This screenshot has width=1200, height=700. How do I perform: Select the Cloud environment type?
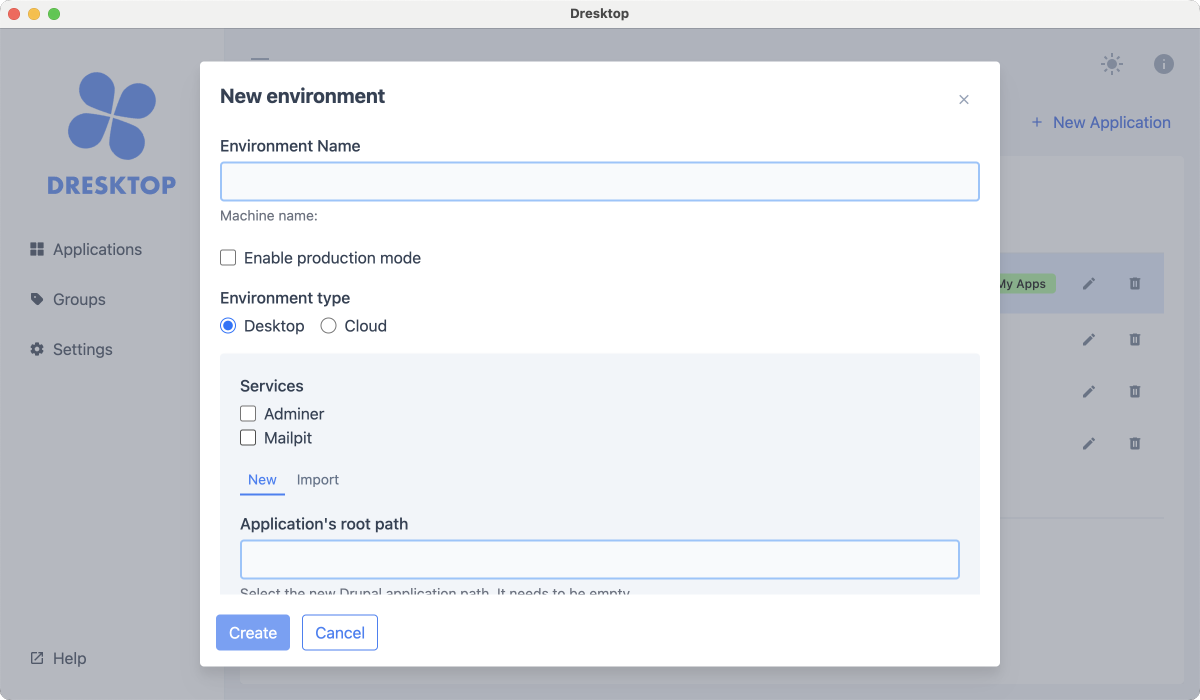328,326
